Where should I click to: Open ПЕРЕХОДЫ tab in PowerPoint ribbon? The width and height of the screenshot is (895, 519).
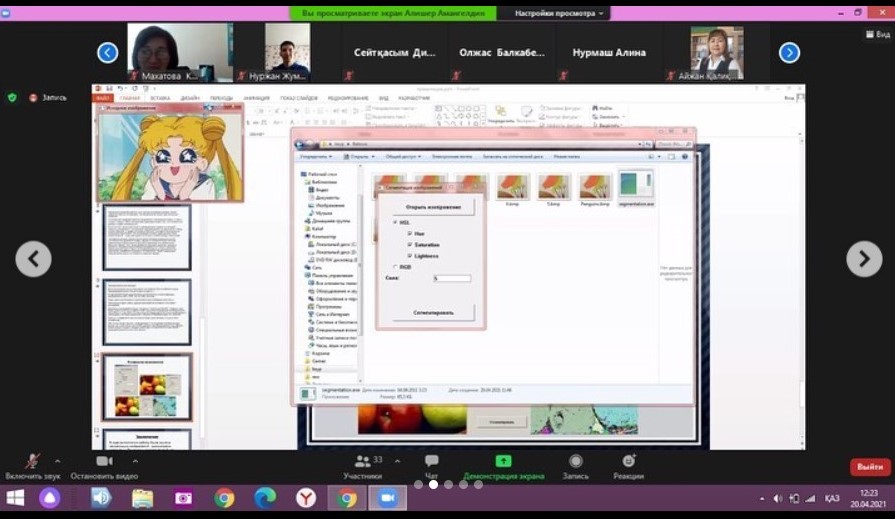(221, 98)
